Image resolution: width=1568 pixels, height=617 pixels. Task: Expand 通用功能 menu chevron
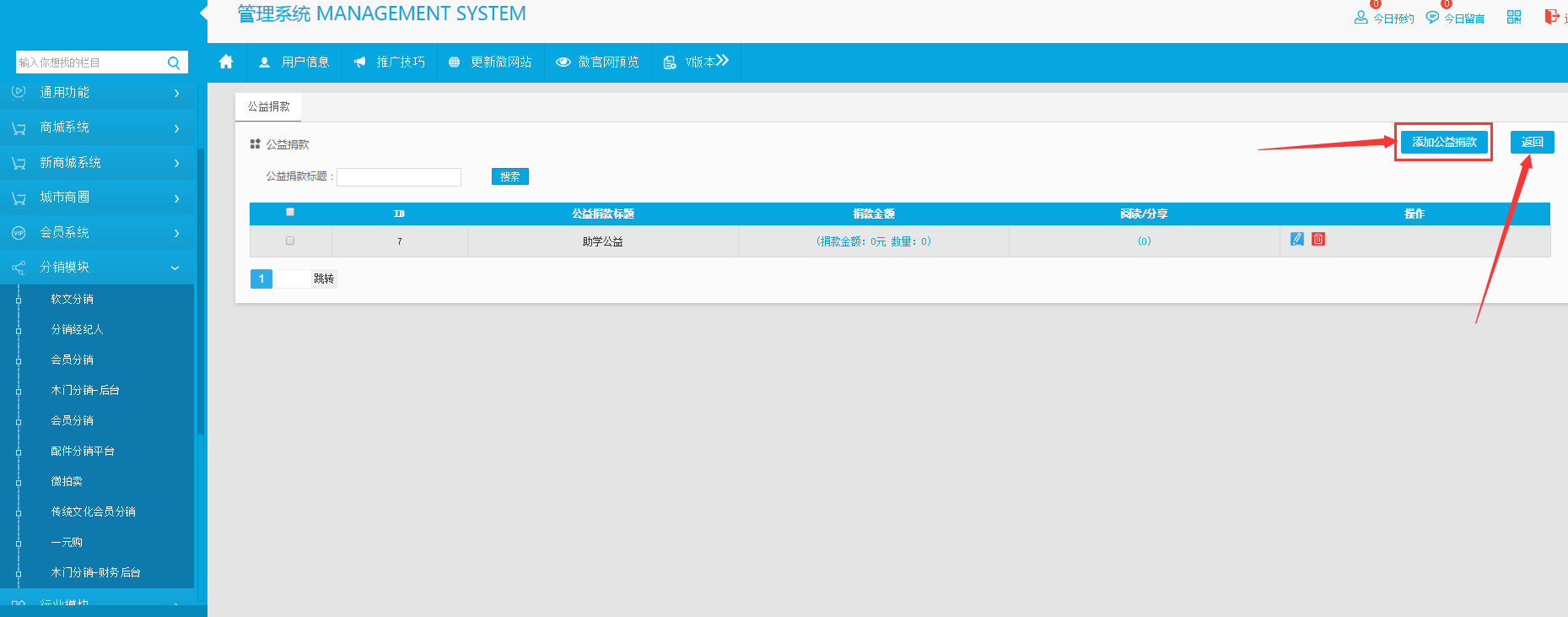pos(176,93)
